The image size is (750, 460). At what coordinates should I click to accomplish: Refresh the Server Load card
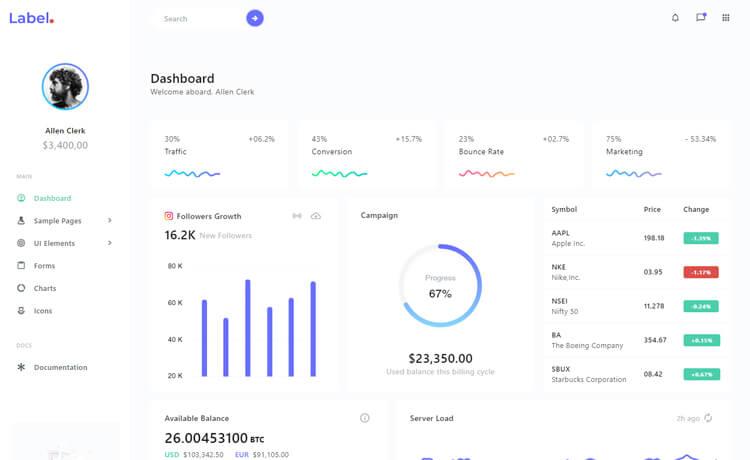coord(709,418)
